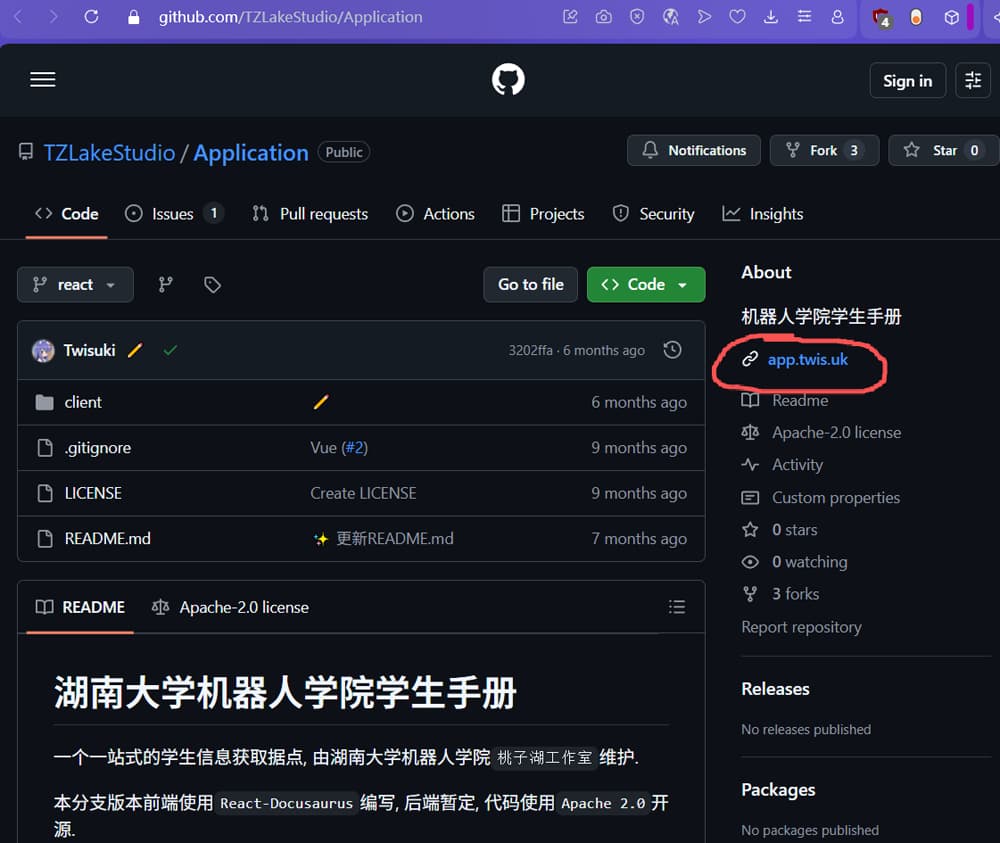
Task: Open the Activity link
Action: click(797, 465)
